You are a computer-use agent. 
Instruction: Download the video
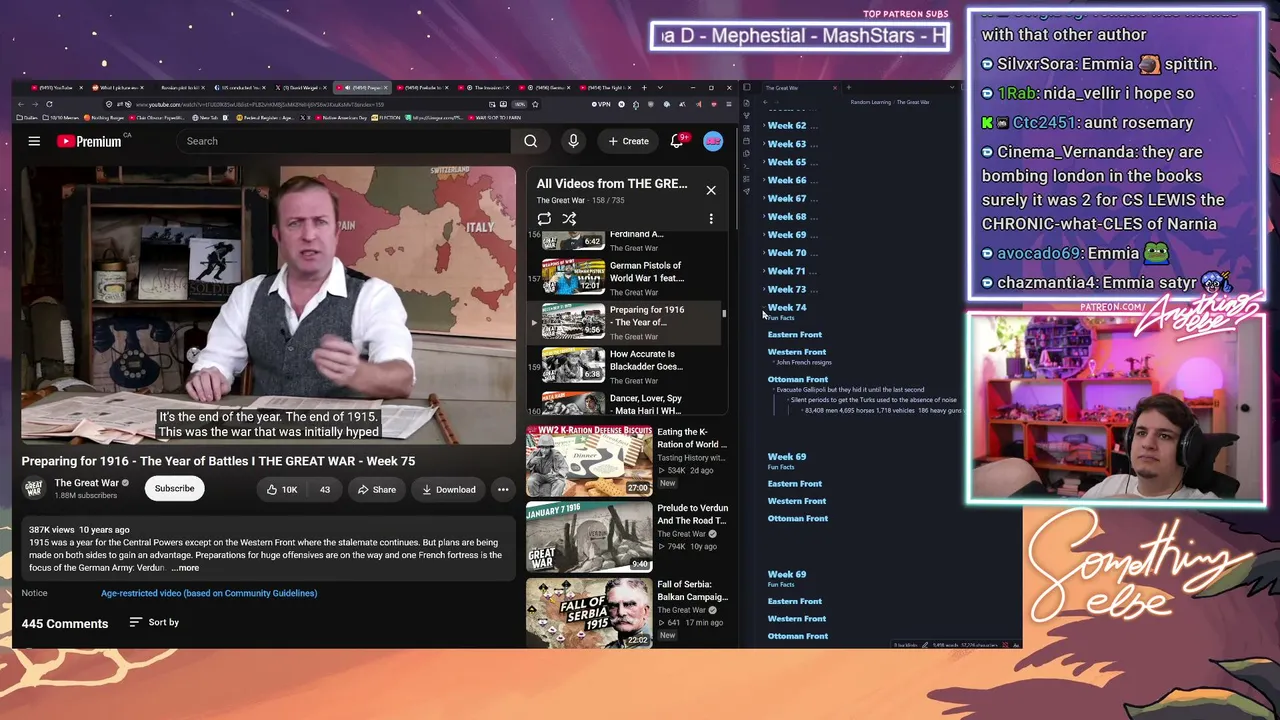tap(448, 489)
